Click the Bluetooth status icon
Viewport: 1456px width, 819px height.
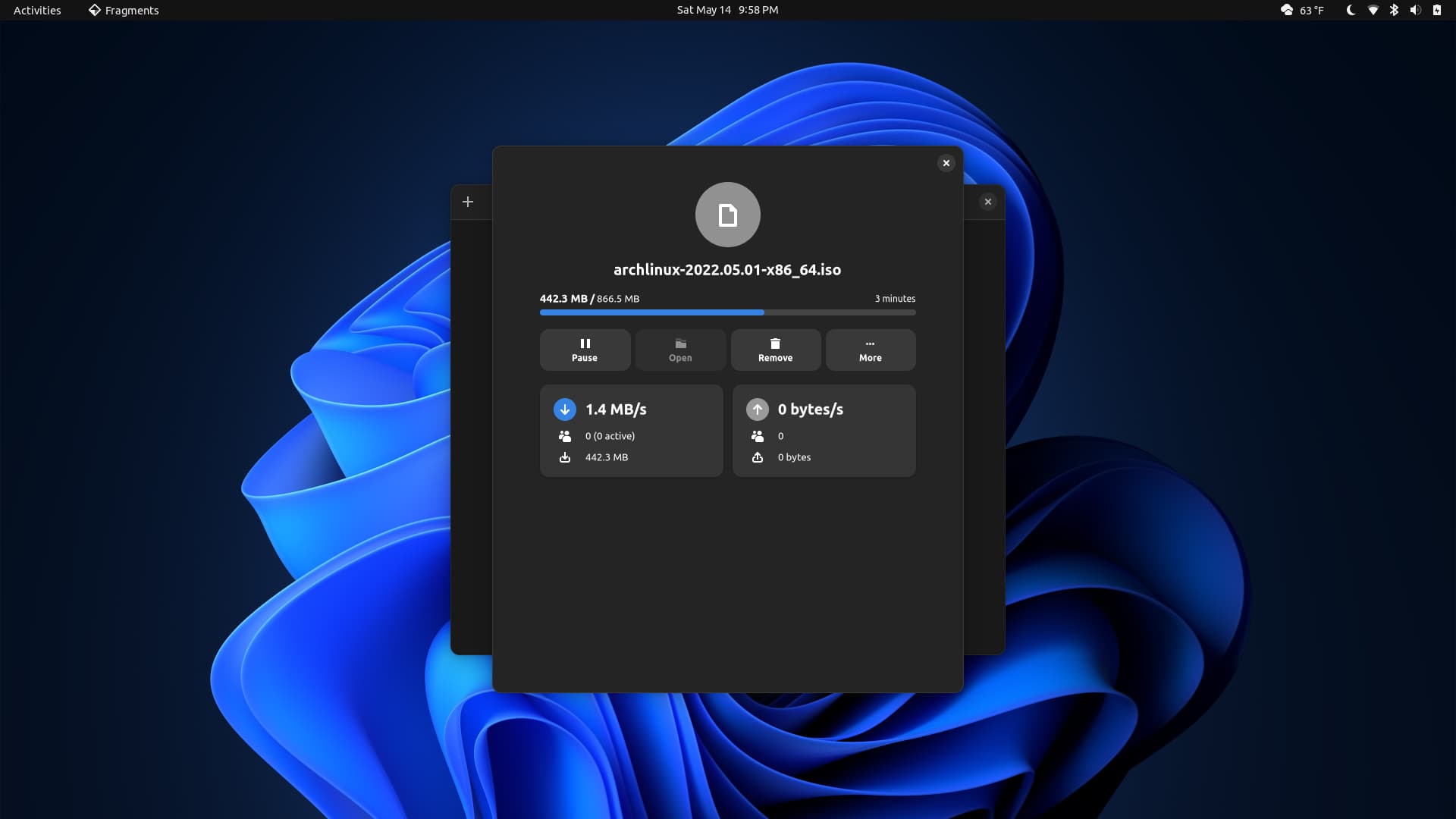1394,10
